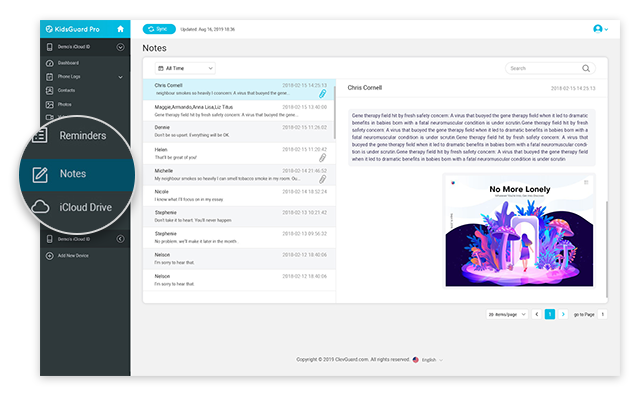Click the Add New Device plus icon
This screenshot has width=640, height=400.
coord(49,256)
